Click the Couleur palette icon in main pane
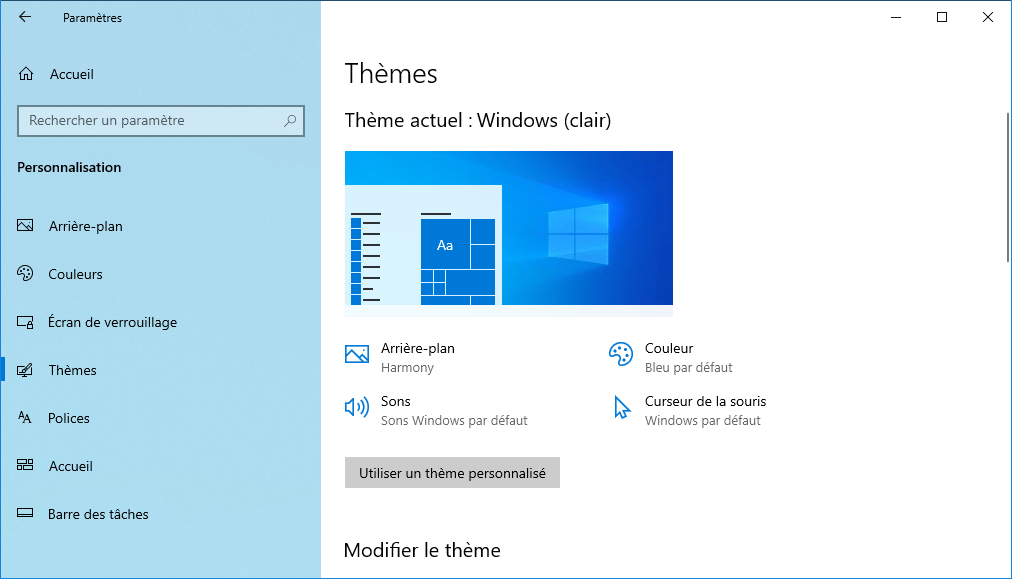Image resolution: width=1012 pixels, height=579 pixels. click(621, 354)
